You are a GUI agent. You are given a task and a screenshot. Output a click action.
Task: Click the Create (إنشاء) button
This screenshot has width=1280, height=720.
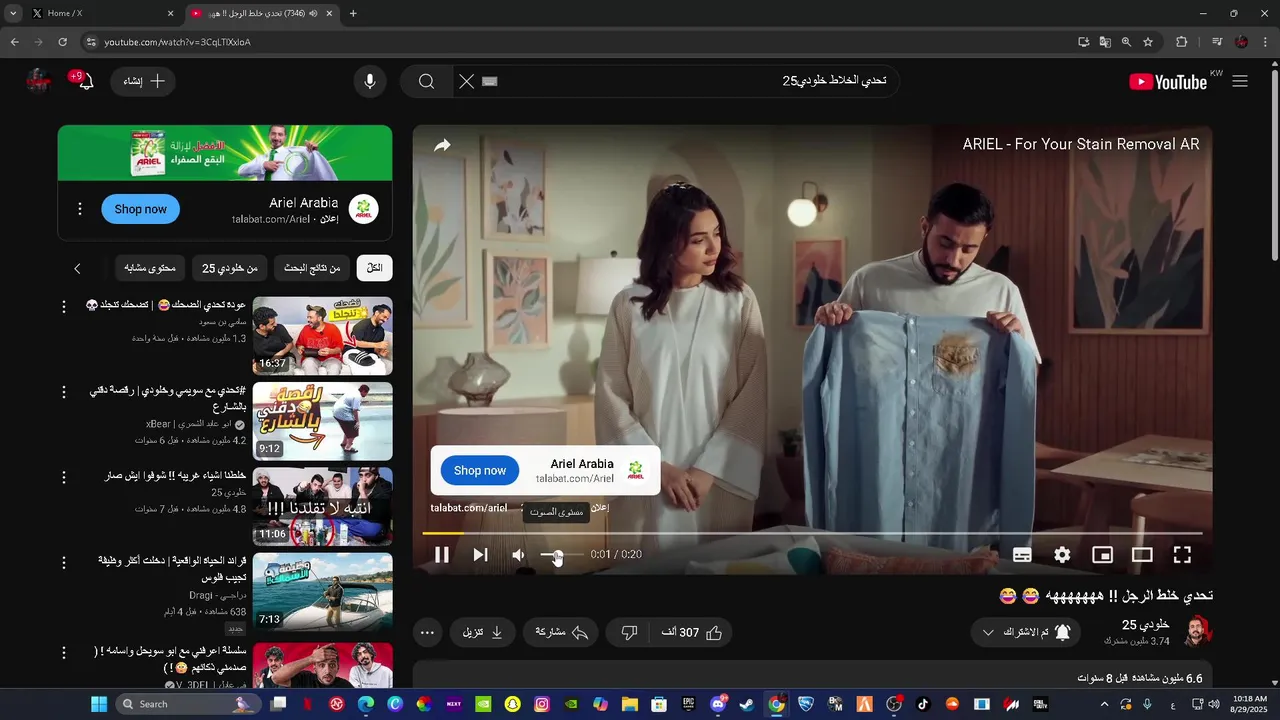coord(144,82)
